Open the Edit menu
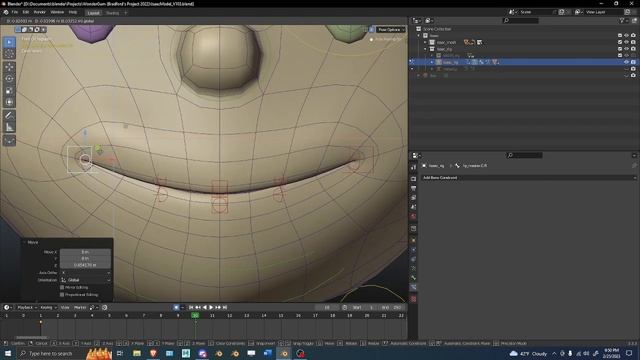640x360 pixels. tap(26, 12)
